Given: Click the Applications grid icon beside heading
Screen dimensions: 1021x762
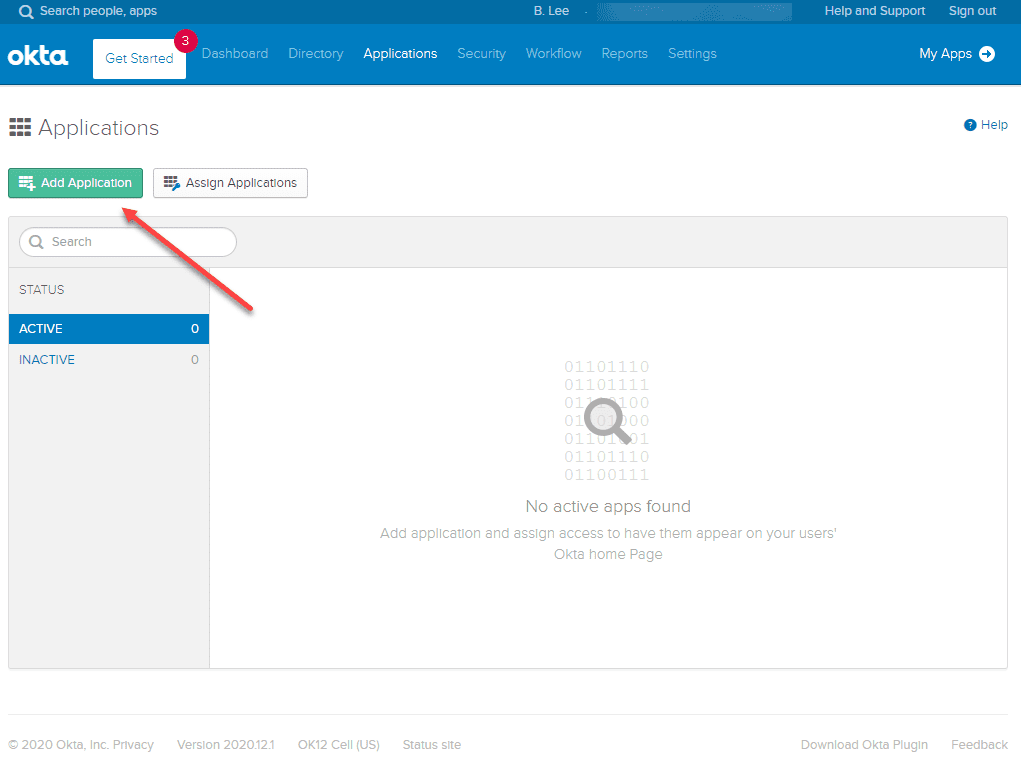Looking at the screenshot, I should (20, 127).
